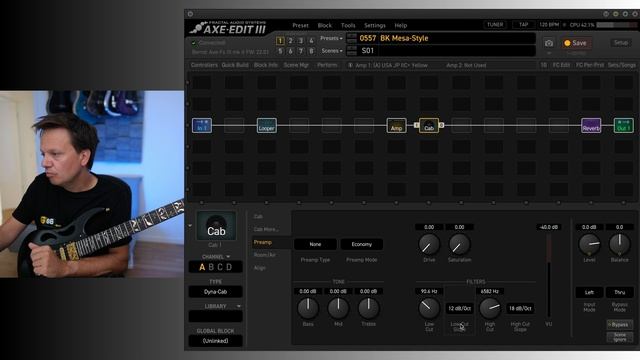The image size is (640, 360).
Task: Switch to the Align page tab
Action: click(x=260, y=268)
